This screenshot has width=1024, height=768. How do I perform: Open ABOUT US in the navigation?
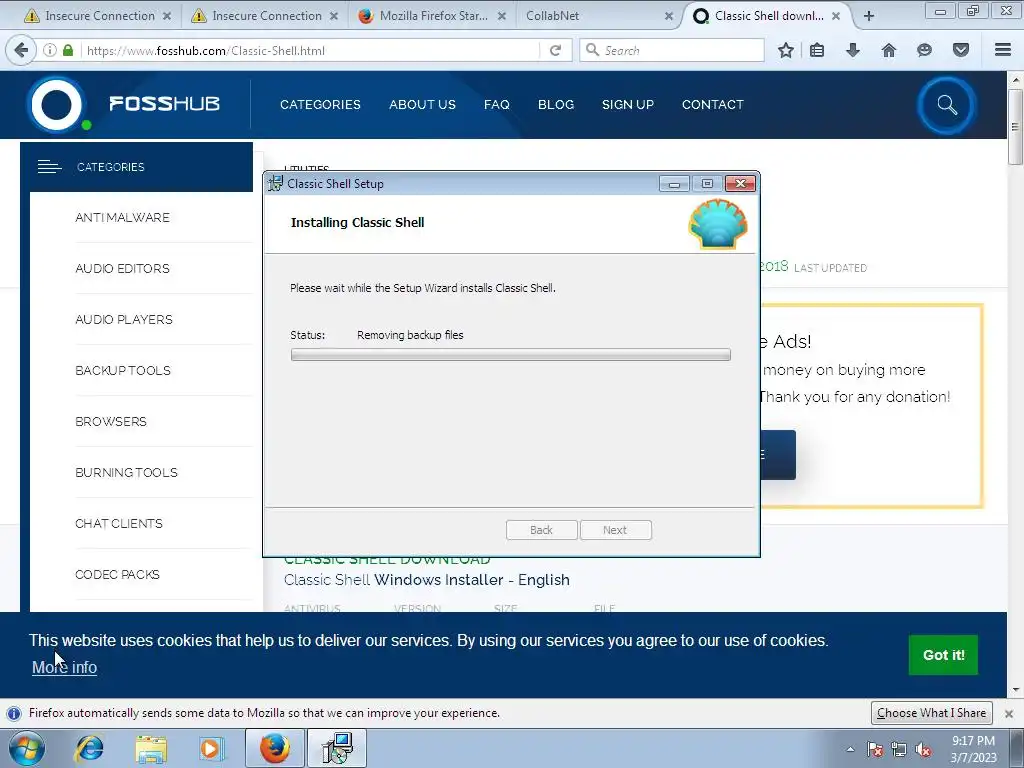pyautogui.click(x=422, y=104)
